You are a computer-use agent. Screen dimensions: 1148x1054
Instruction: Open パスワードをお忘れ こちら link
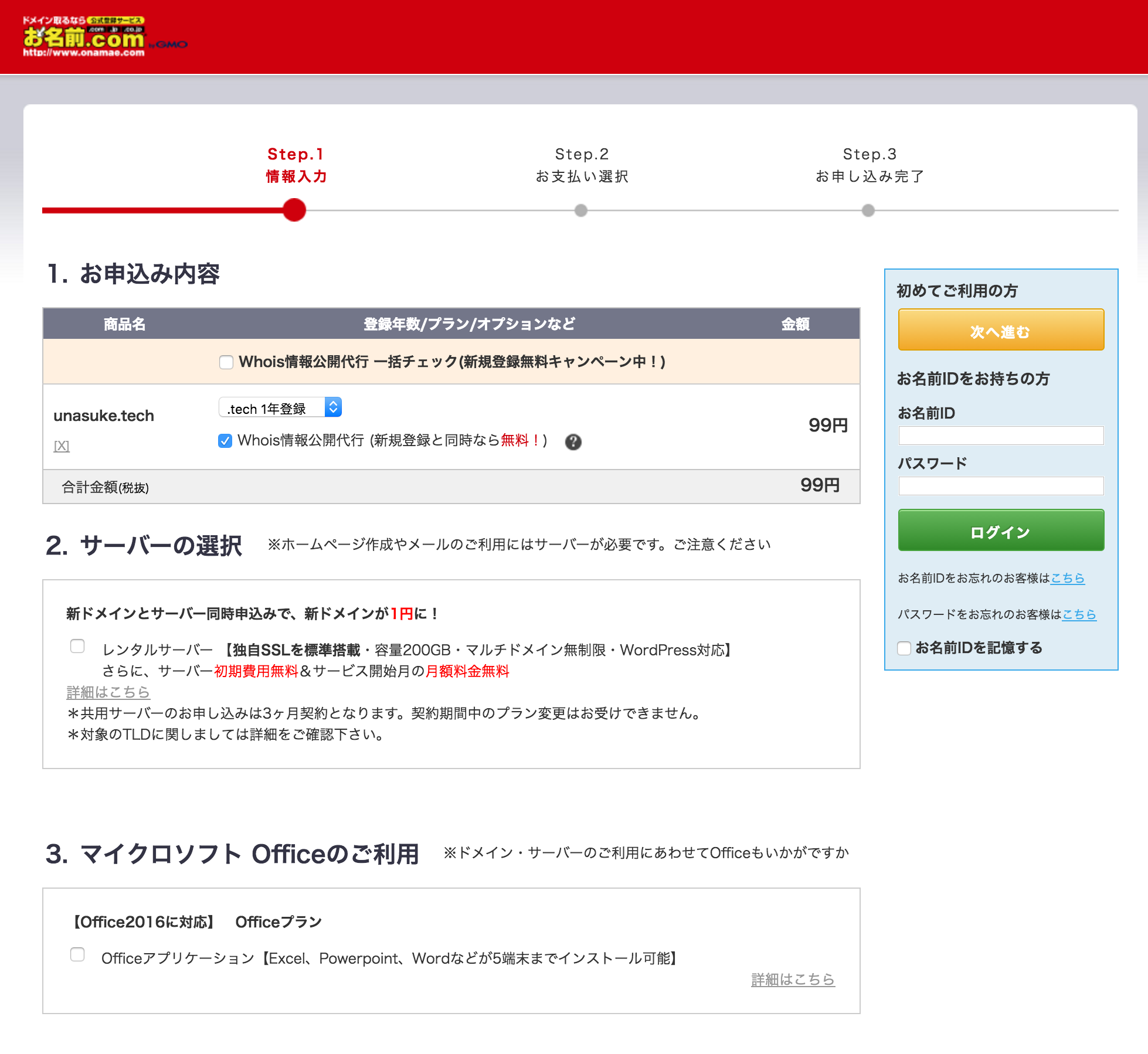[1079, 614]
